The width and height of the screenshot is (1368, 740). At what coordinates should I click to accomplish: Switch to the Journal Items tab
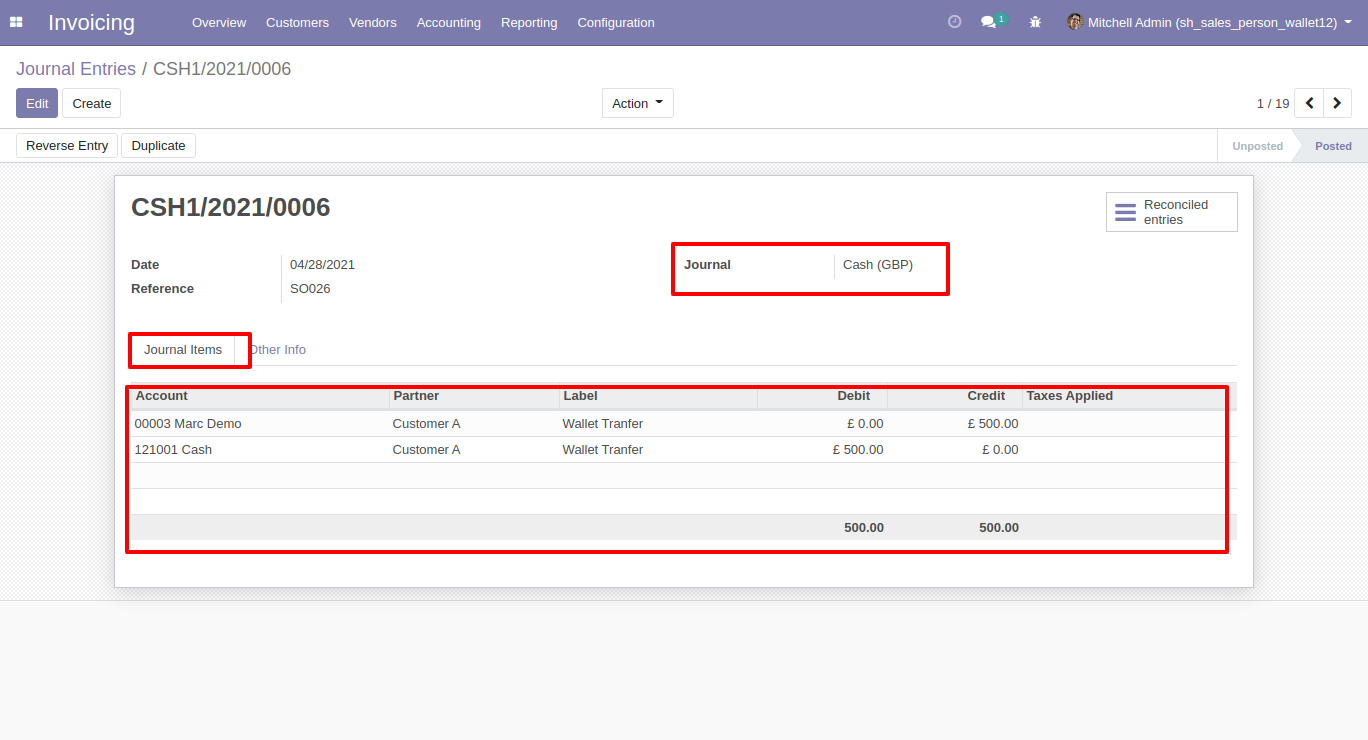click(x=183, y=350)
